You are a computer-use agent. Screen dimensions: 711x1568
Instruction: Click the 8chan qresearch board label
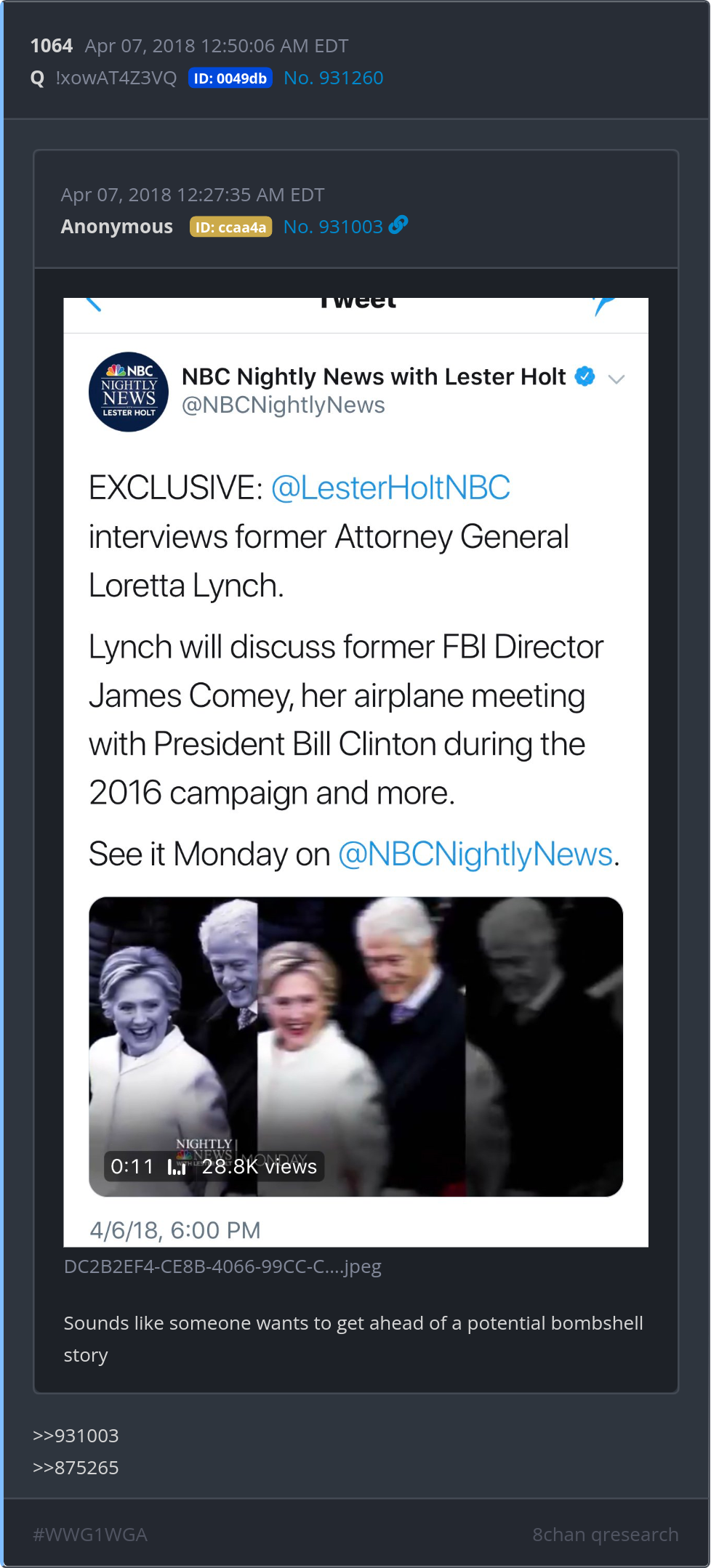coord(605,1535)
